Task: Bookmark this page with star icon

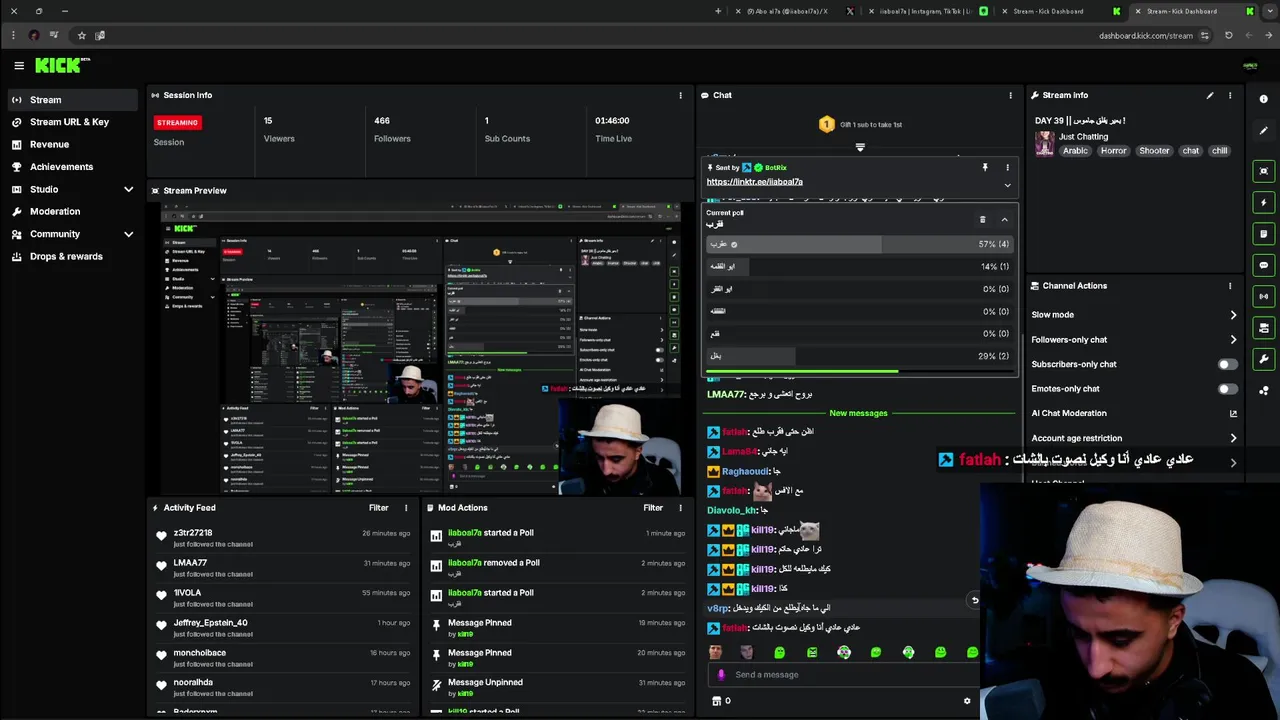Action: [x=81, y=35]
